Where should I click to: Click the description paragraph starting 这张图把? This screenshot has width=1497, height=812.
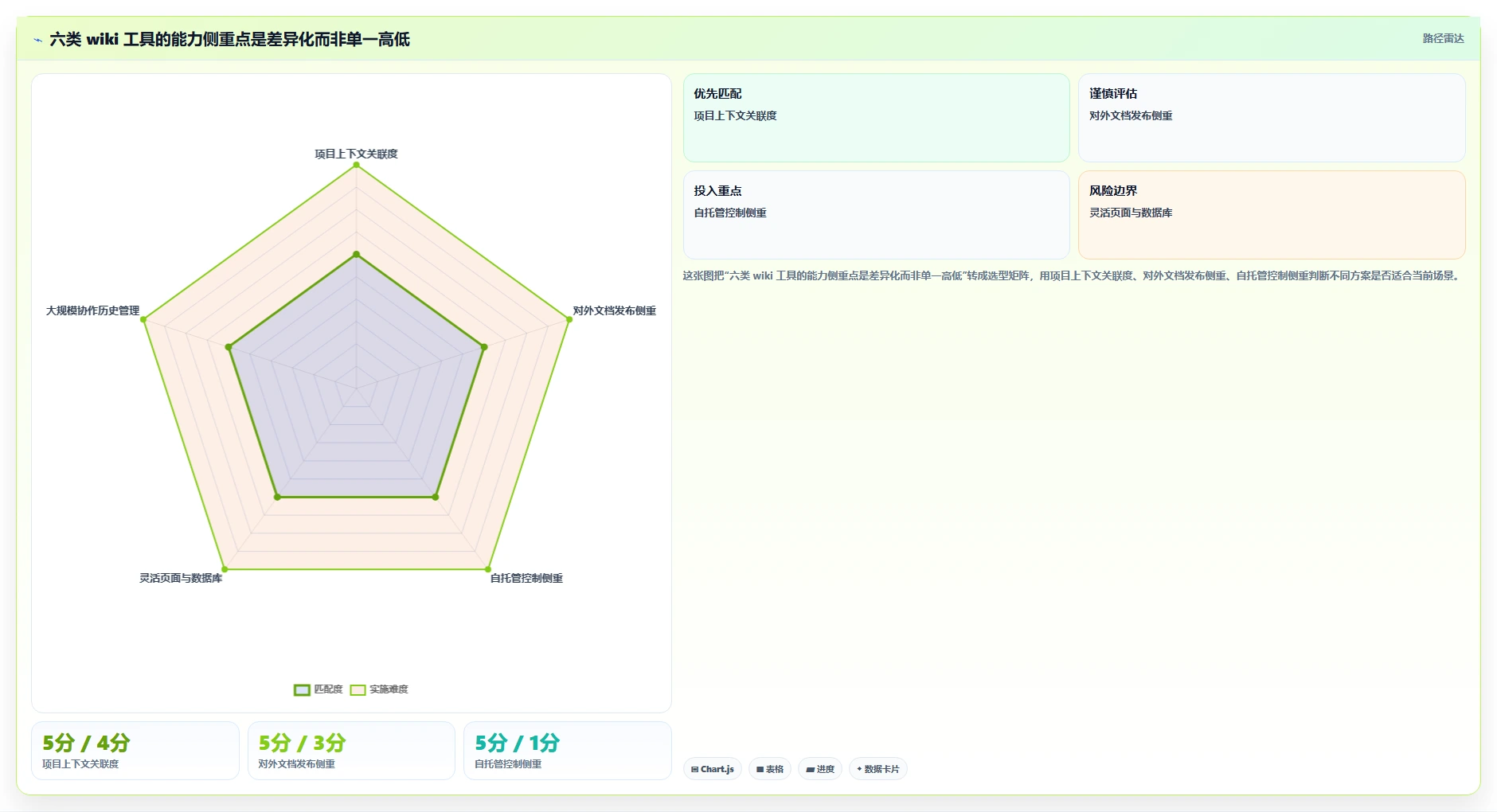click(x=1072, y=275)
